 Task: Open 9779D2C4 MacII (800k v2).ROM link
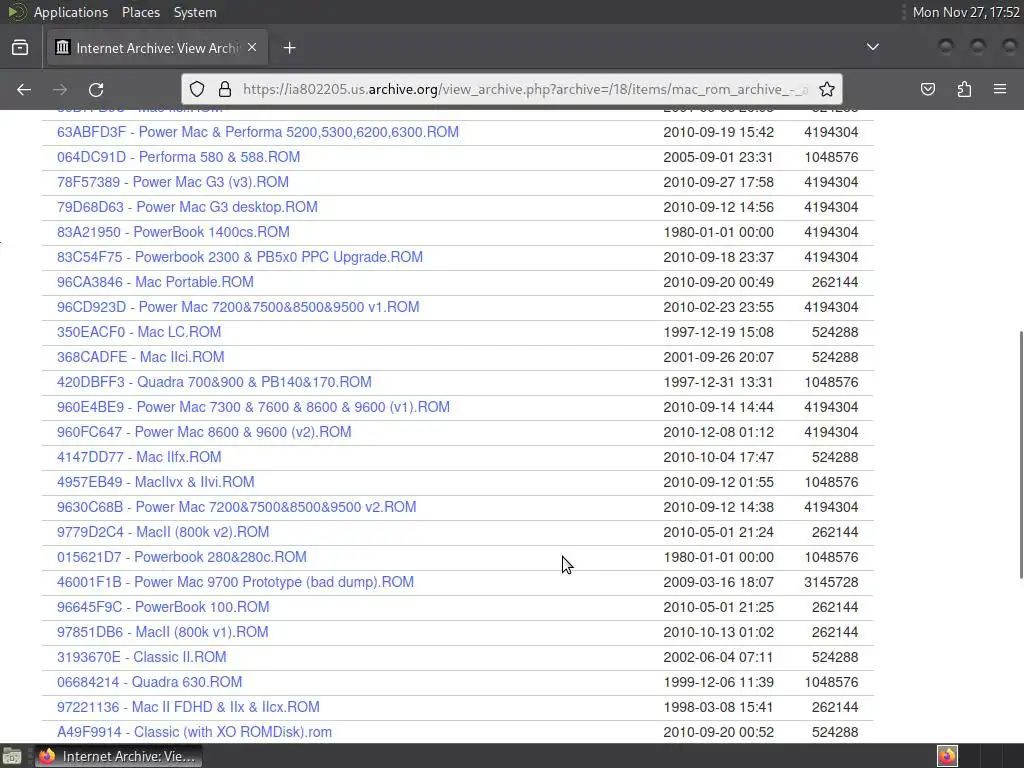[x=163, y=532]
